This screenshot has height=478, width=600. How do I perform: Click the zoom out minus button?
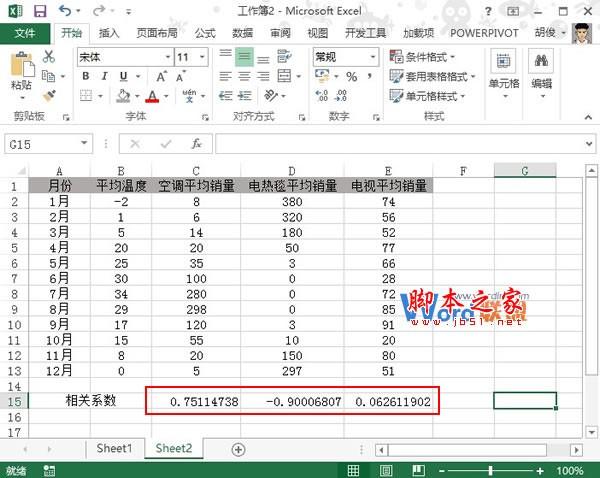pyautogui.click(x=442, y=471)
